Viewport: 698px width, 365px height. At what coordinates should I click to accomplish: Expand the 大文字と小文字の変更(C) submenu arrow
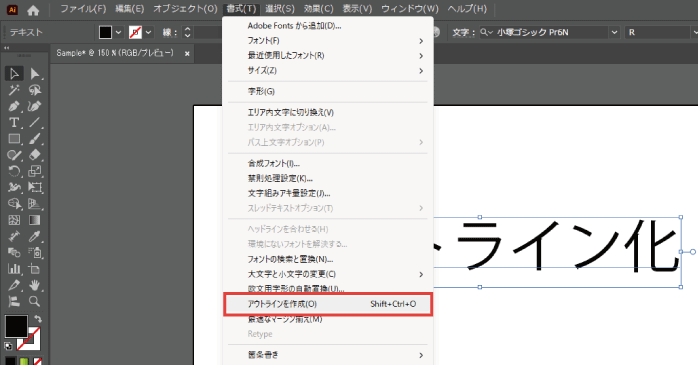coord(421,275)
